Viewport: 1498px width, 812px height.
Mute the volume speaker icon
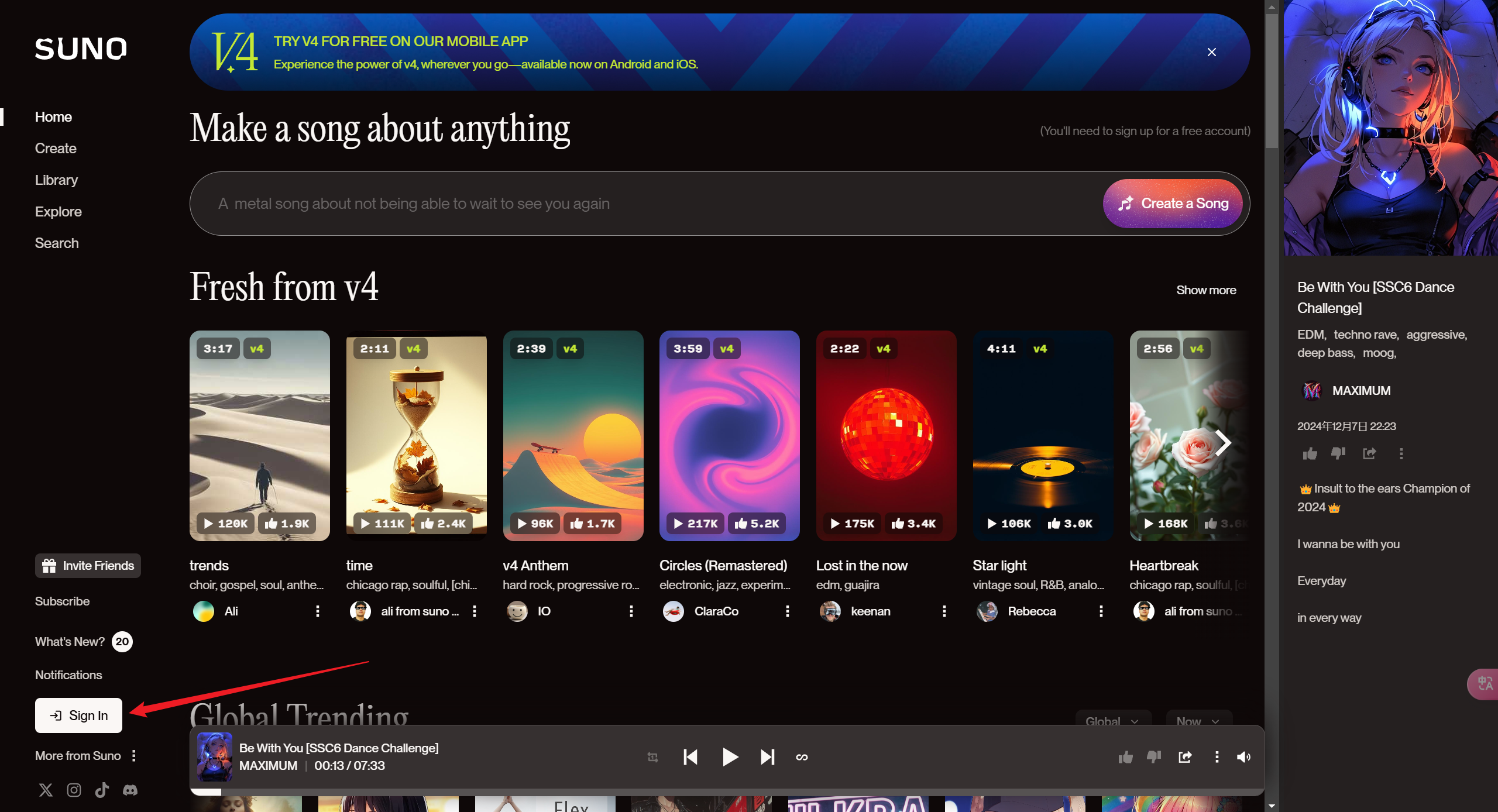[1243, 757]
